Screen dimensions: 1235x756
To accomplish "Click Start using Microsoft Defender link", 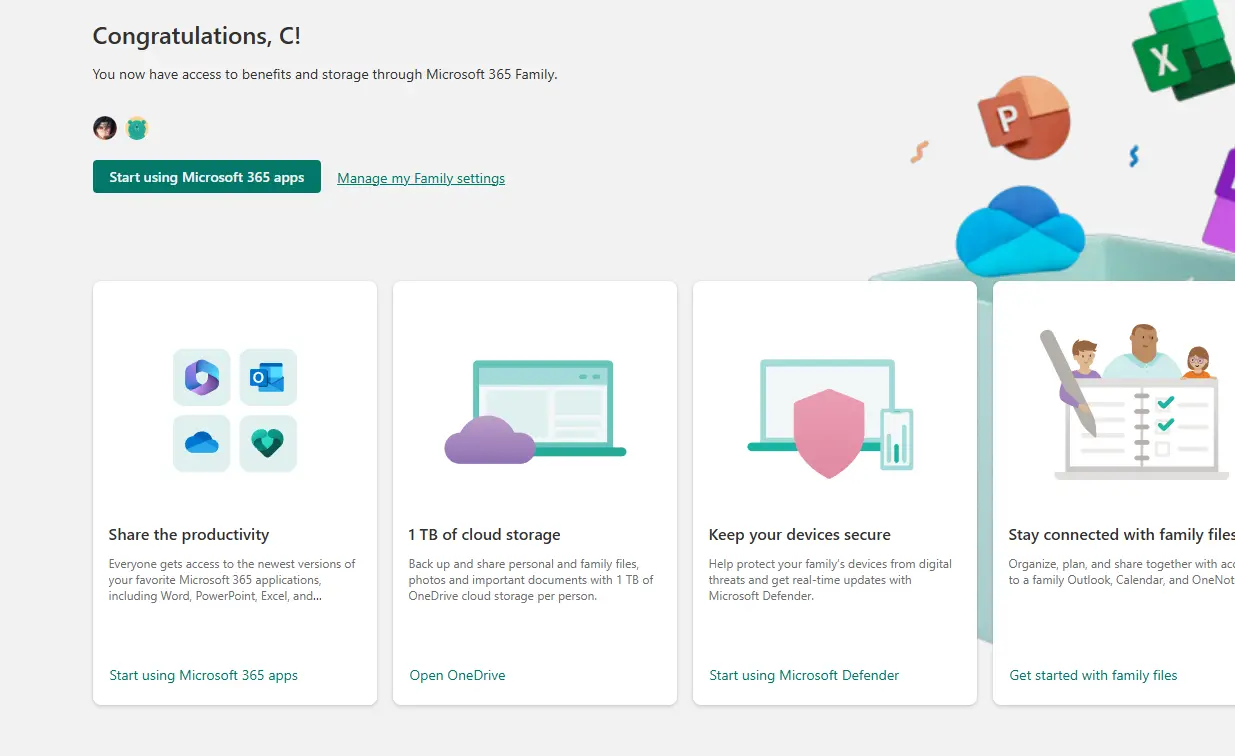I will tap(804, 675).
